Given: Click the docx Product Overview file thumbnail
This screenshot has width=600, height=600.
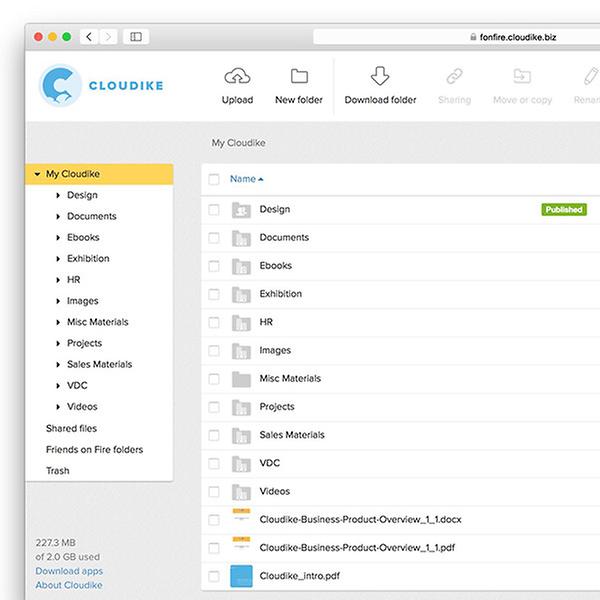Looking at the screenshot, I should 241,515.
